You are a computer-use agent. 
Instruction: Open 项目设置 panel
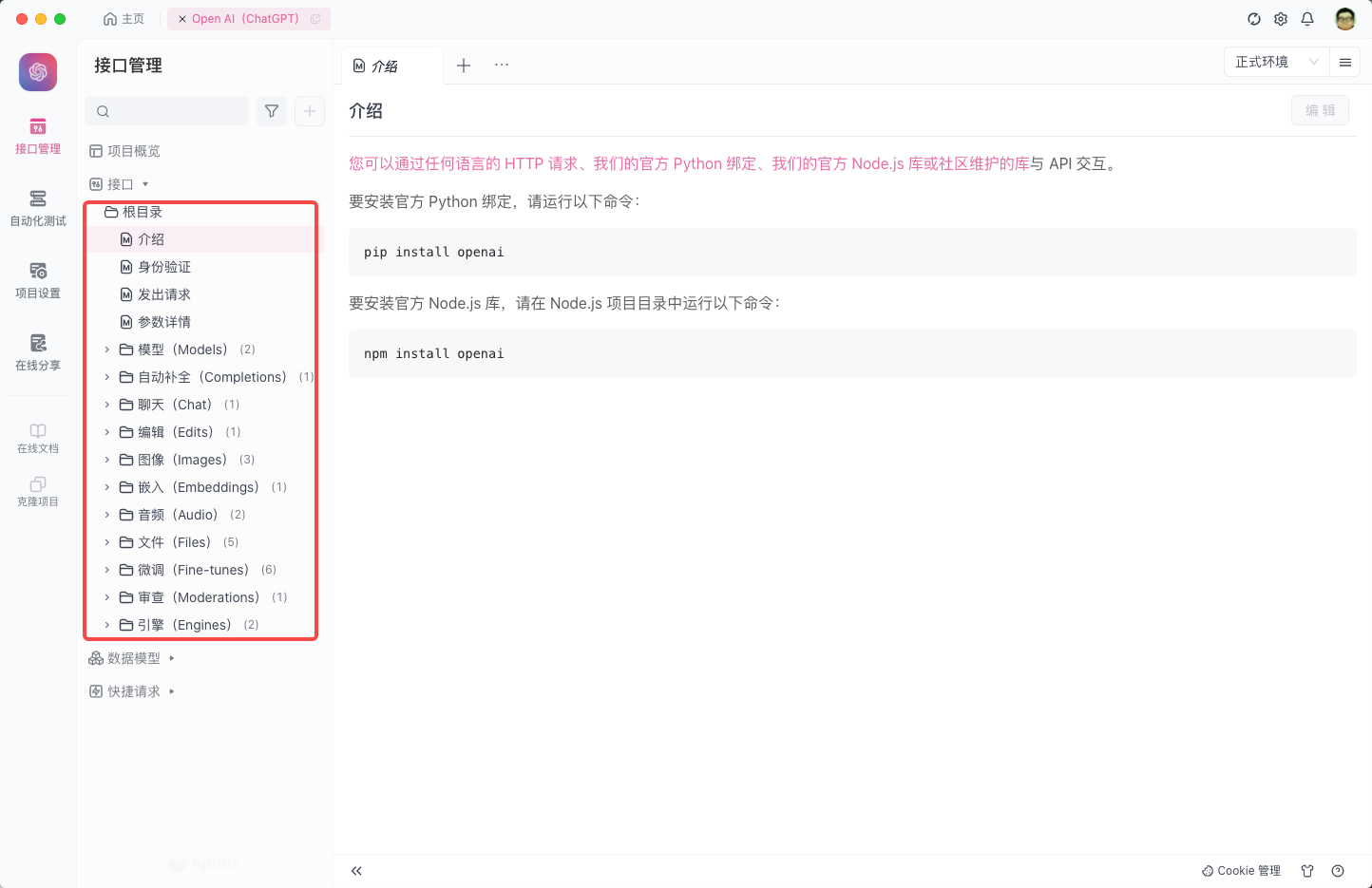[x=37, y=280]
